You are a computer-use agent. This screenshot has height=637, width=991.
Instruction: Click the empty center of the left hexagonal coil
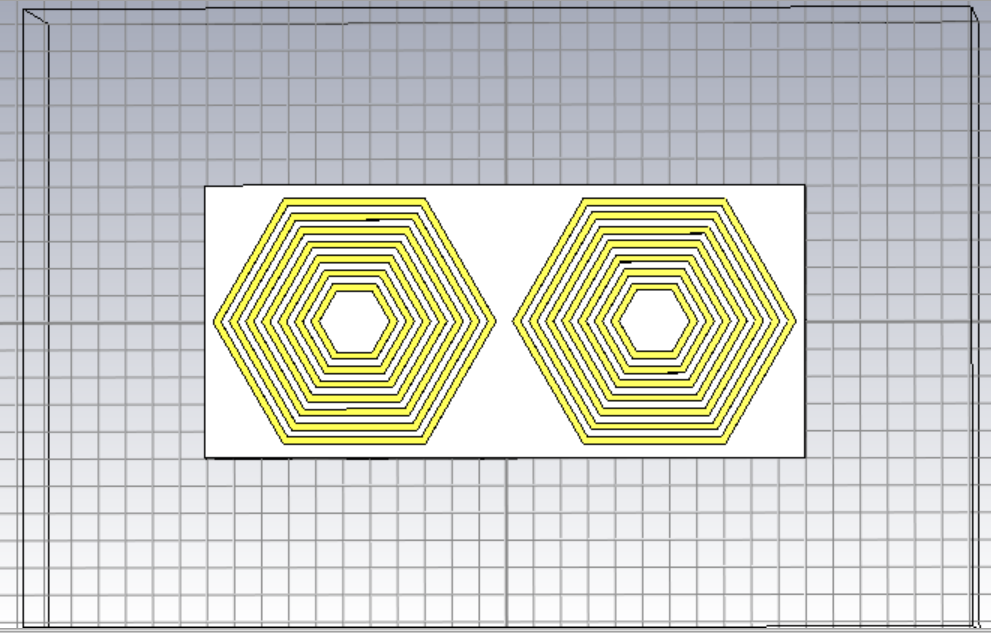pyautogui.click(x=354, y=321)
